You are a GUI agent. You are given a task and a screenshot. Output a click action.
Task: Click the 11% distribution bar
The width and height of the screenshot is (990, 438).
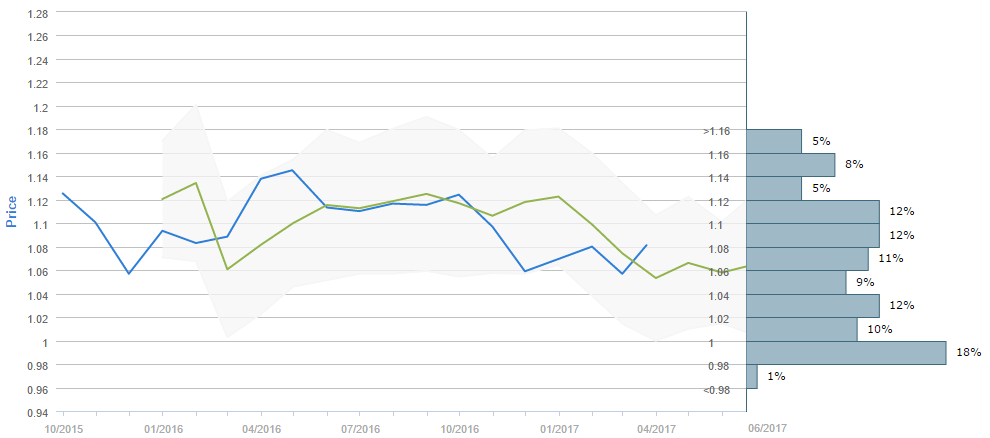pos(807,259)
